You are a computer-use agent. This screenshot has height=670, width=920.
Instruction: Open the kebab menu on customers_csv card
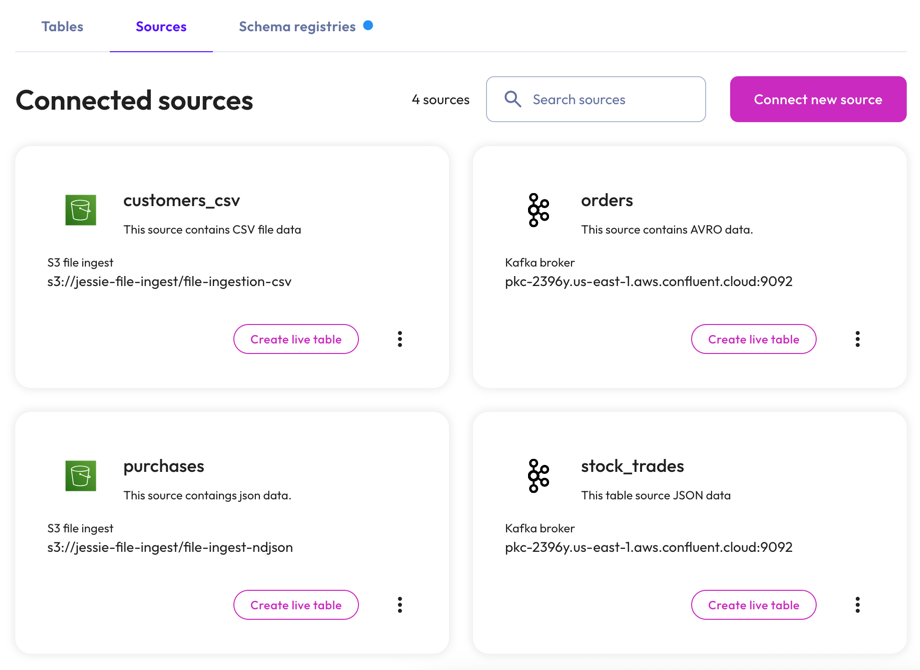(x=400, y=338)
